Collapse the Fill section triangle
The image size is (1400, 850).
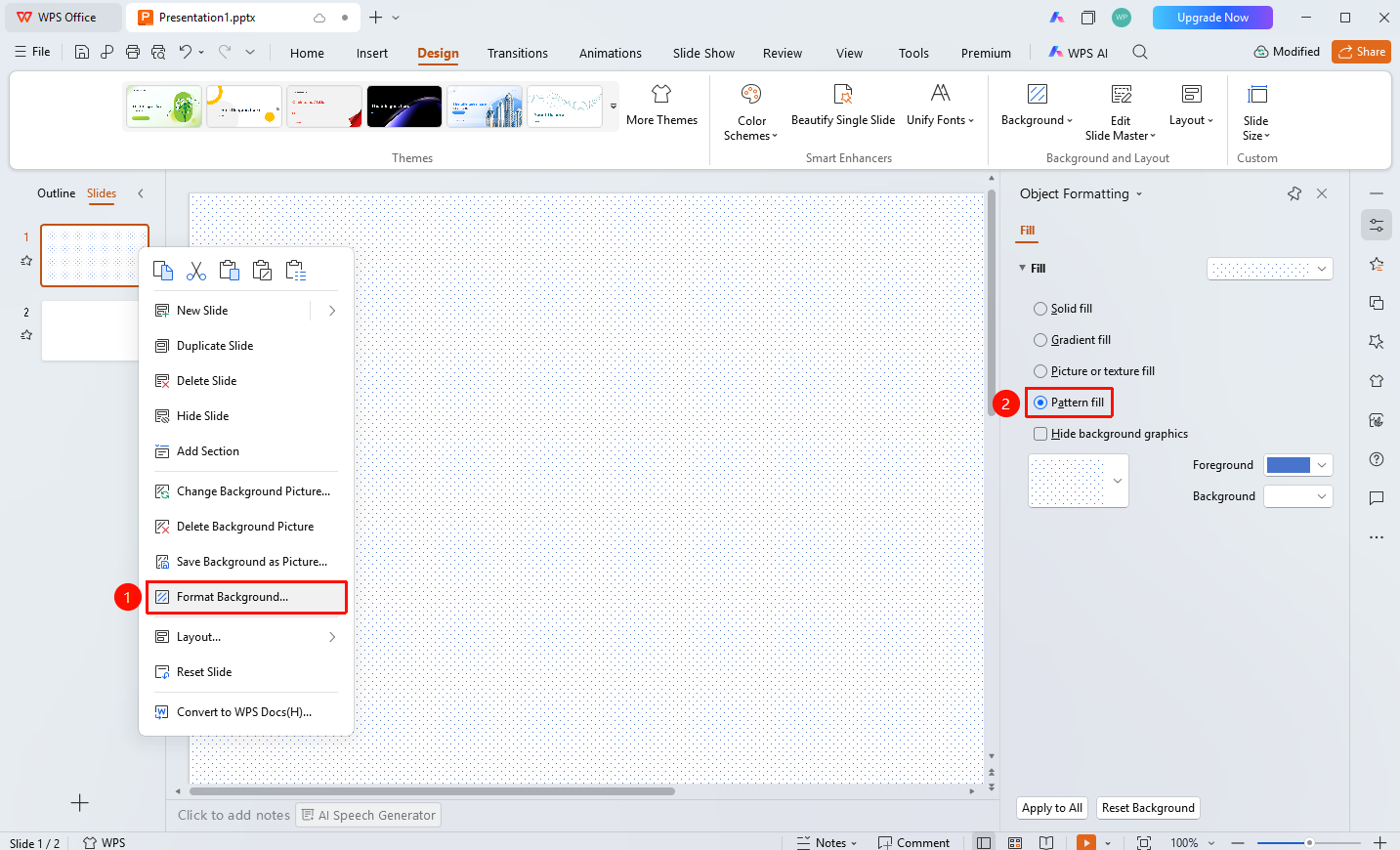tap(1023, 268)
